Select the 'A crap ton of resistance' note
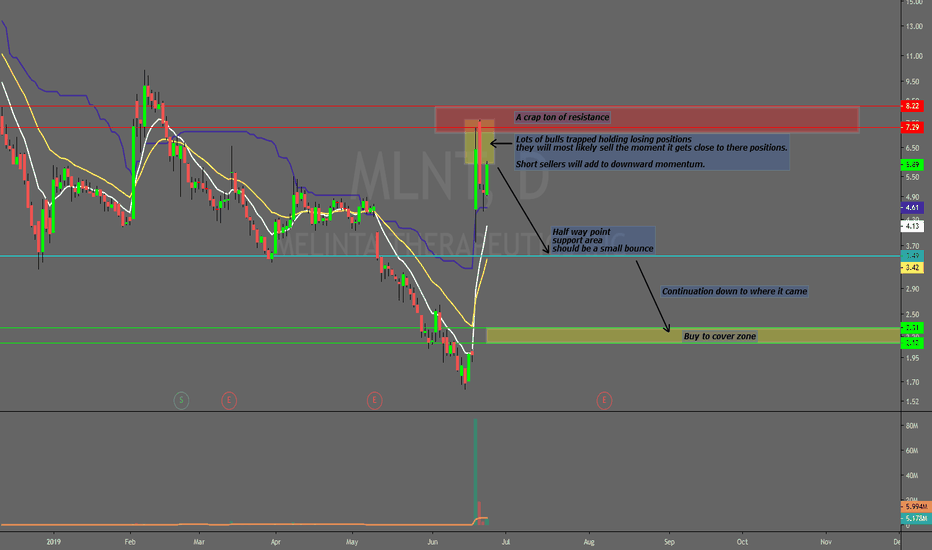932x550 pixels. pyautogui.click(x=562, y=117)
